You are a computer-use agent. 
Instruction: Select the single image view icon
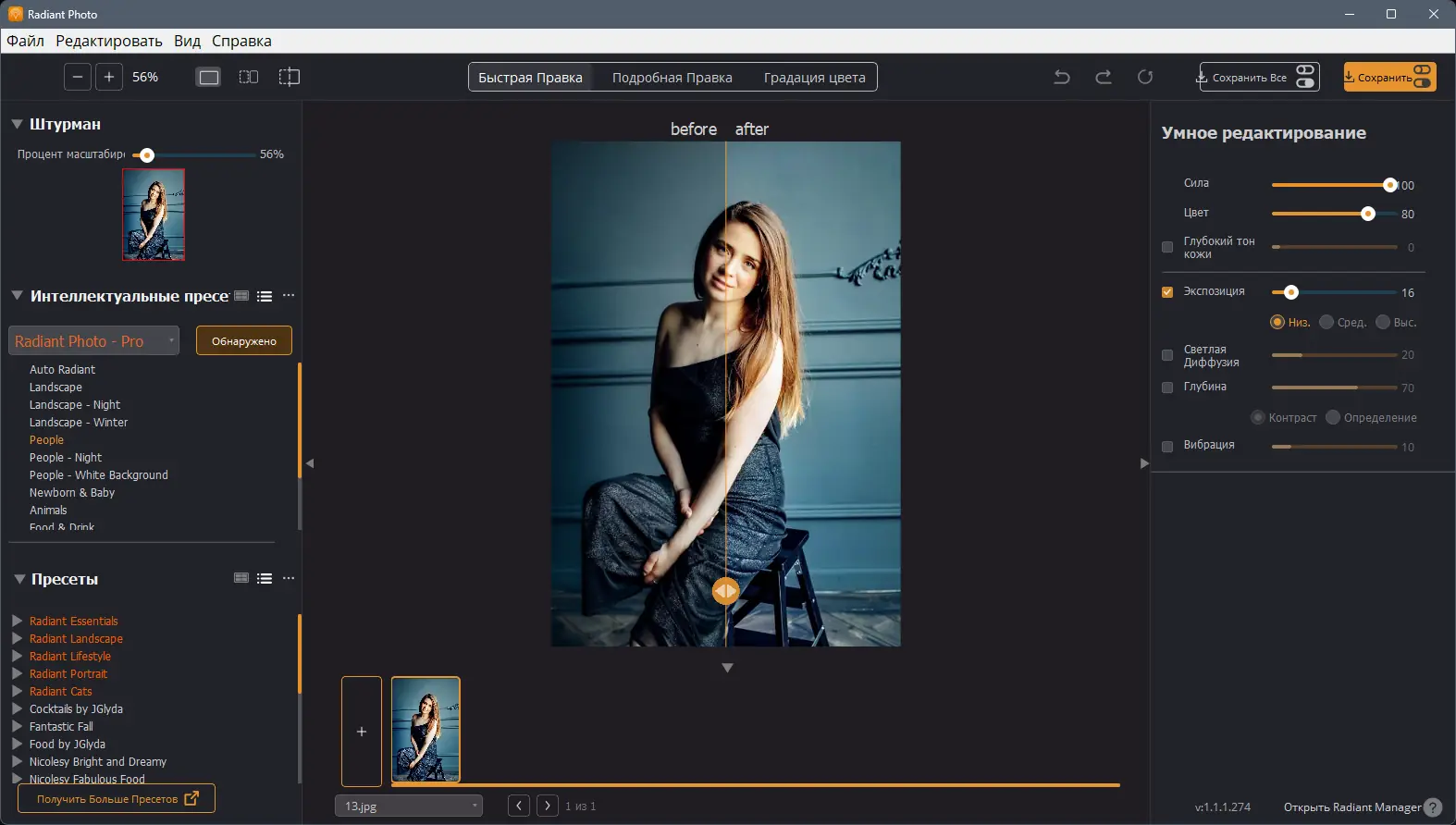[209, 77]
